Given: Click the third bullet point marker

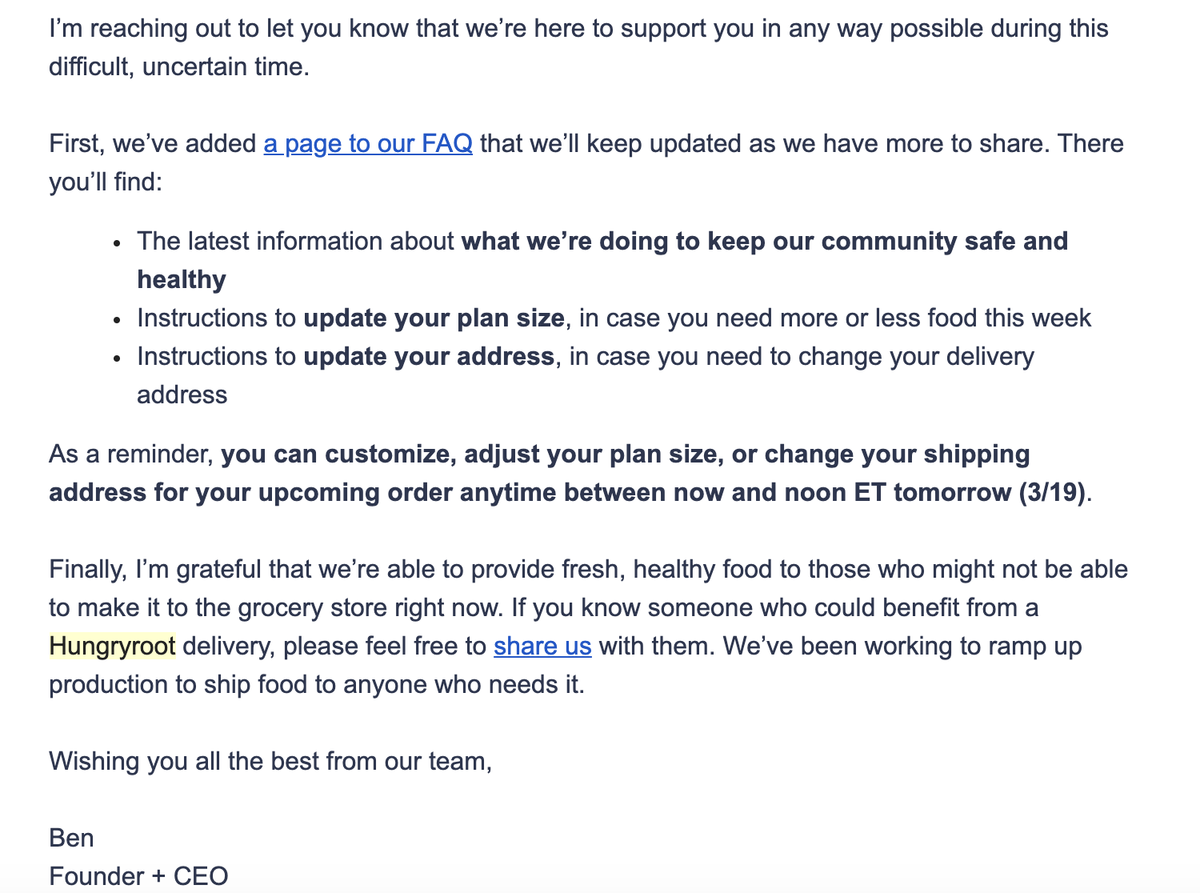Looking at the screenshot, I should click(118, 358).
